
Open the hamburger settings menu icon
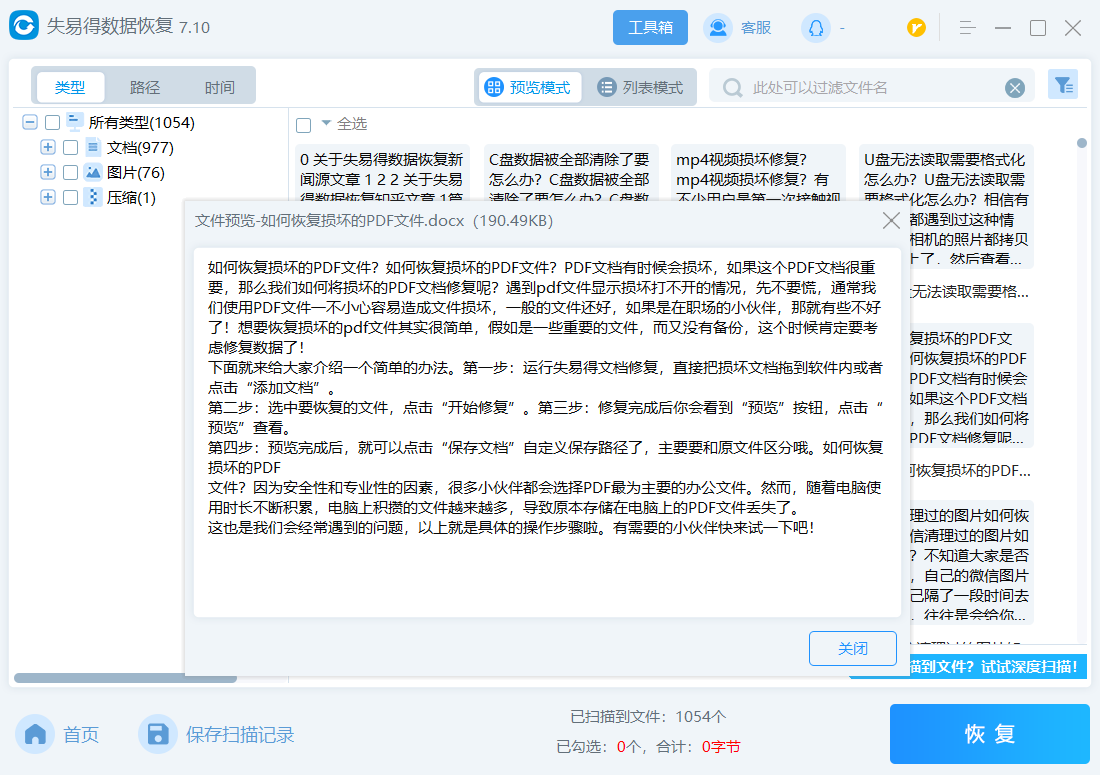point(967,28)
